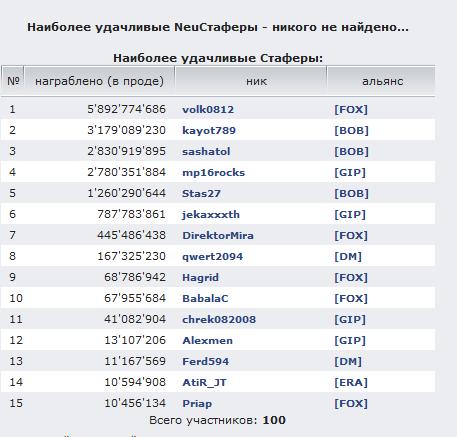Open Ferd594 player profile
The image size is (457, 437).
point(206,361)
